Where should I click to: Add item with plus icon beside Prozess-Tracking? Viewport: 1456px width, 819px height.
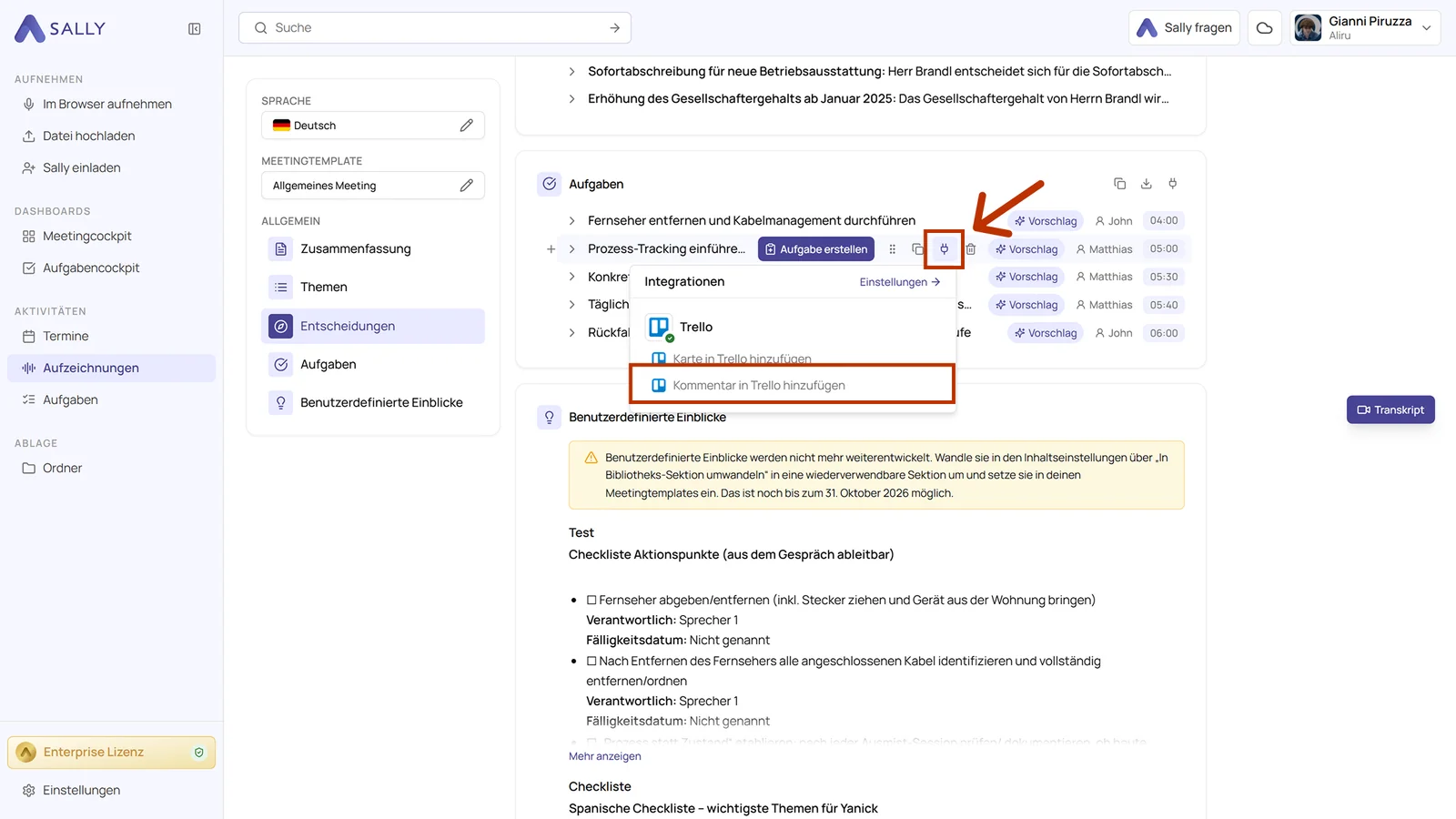point(551,249)
